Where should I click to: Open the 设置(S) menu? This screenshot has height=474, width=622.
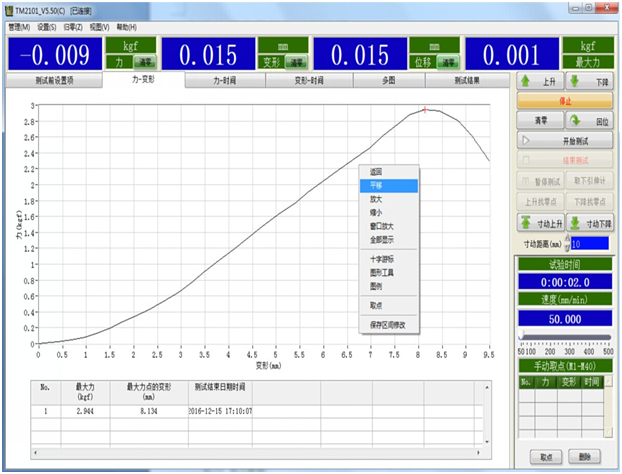tap(48, 27)
